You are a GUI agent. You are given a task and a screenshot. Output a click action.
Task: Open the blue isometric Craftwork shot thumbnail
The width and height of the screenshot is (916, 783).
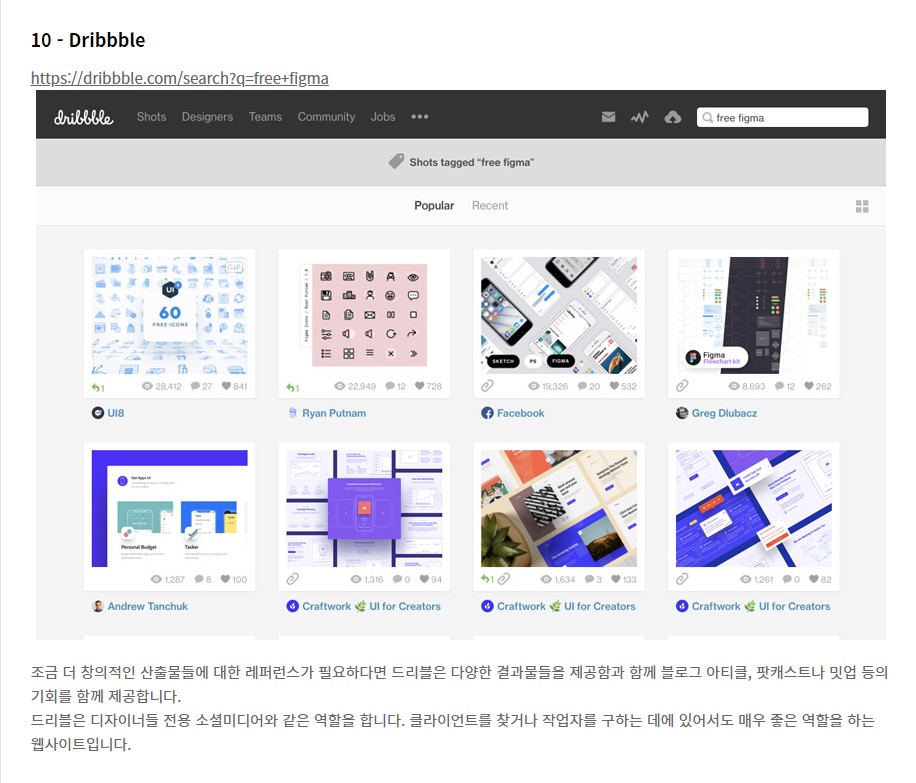[x=754, y=508]
